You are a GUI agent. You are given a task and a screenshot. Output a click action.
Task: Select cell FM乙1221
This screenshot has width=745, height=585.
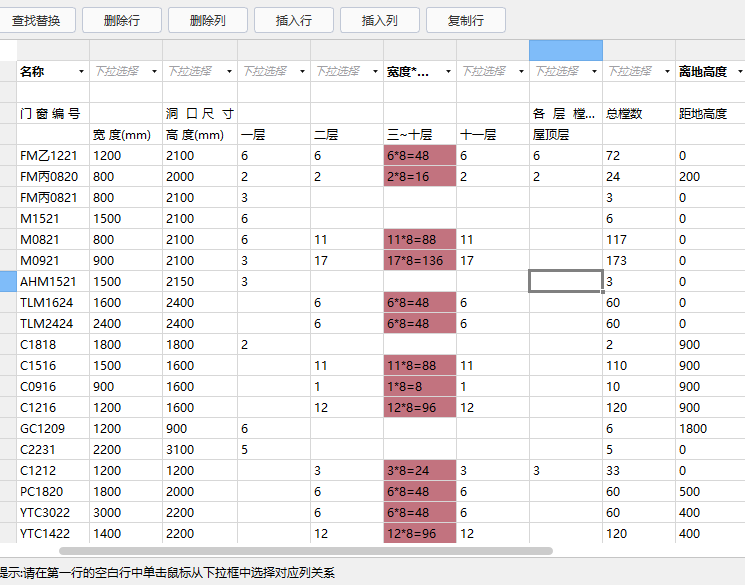point(53,156)
